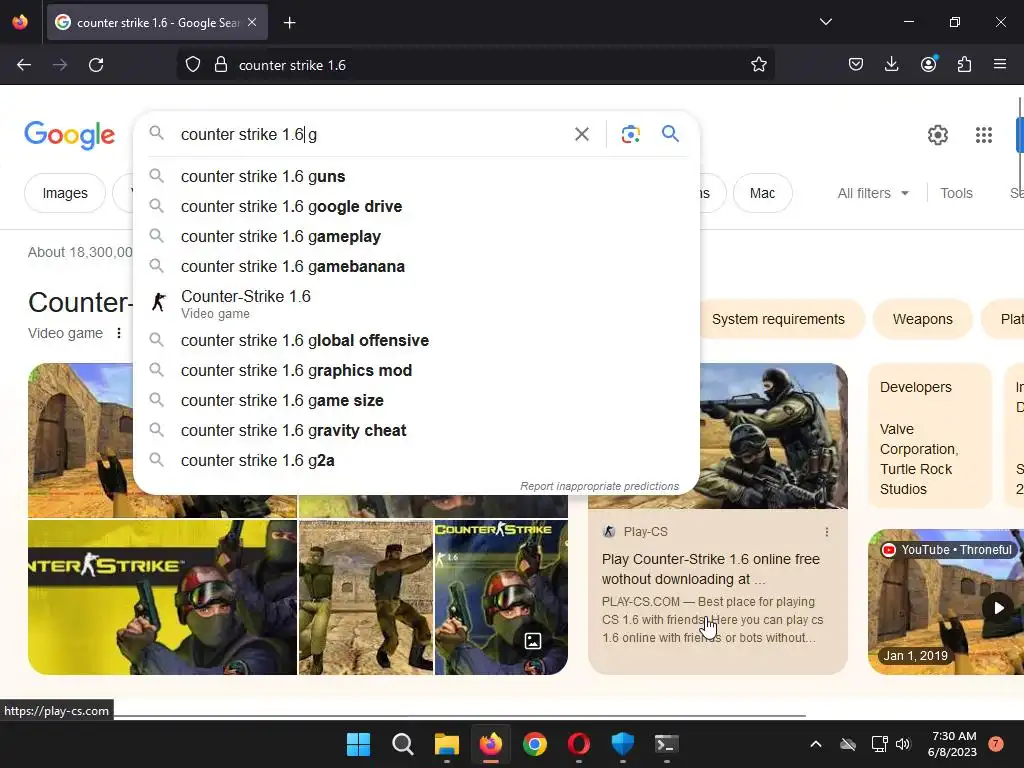
Task: Select suggestion counter strike 1.6 guns
Action: tap(416, 176)
